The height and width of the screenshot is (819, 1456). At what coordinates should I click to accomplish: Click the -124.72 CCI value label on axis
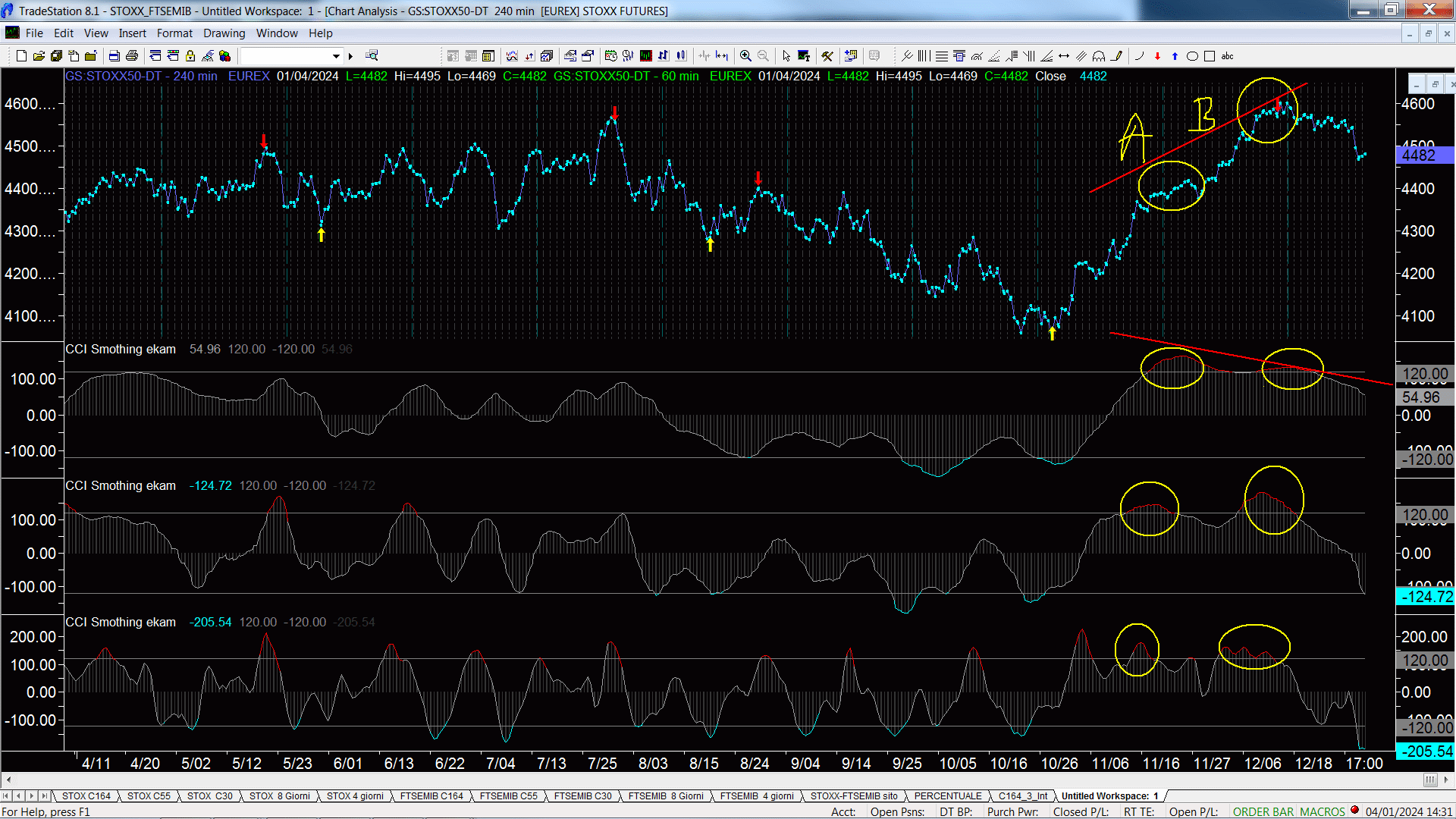(x=1425, y=597)
